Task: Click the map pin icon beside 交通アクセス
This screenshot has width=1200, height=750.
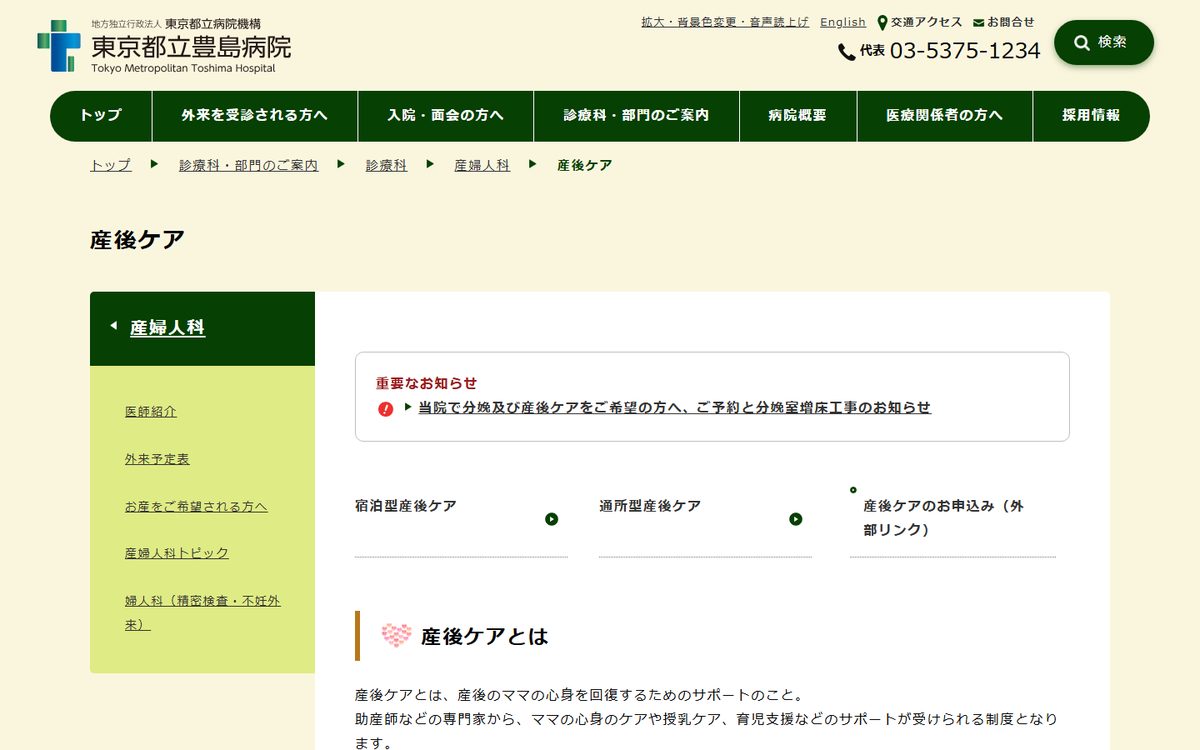Action: pos(883,23)
